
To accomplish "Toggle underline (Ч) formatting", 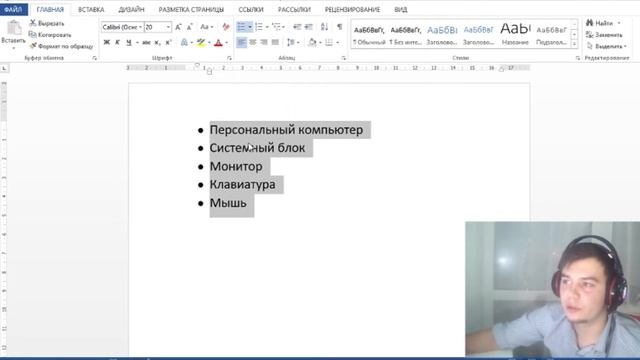I will pos(129,42).
